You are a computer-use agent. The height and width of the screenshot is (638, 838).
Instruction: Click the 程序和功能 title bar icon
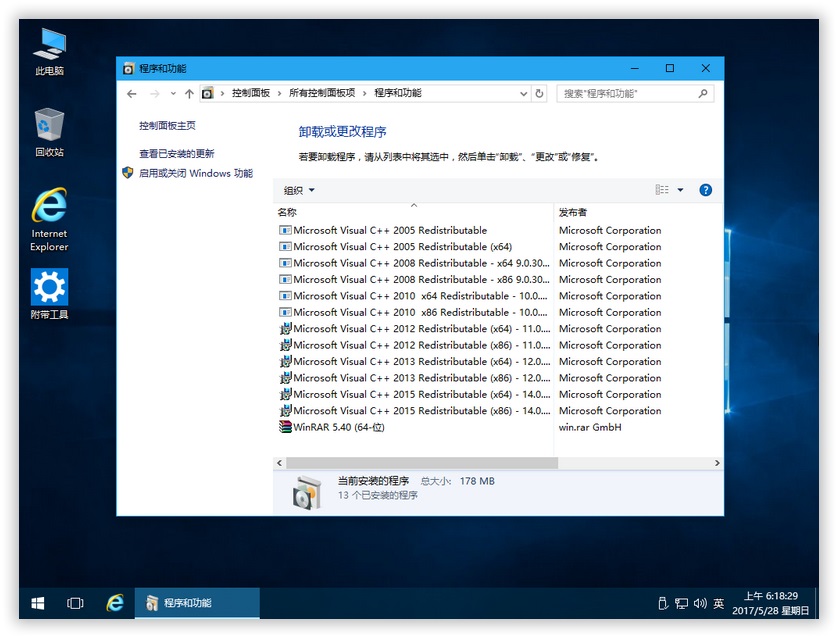(128, 68)
